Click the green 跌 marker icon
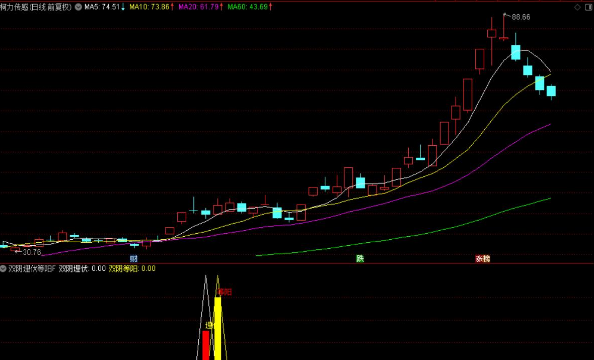The width and height of the screenshot is (594, 360). (360, 258)
